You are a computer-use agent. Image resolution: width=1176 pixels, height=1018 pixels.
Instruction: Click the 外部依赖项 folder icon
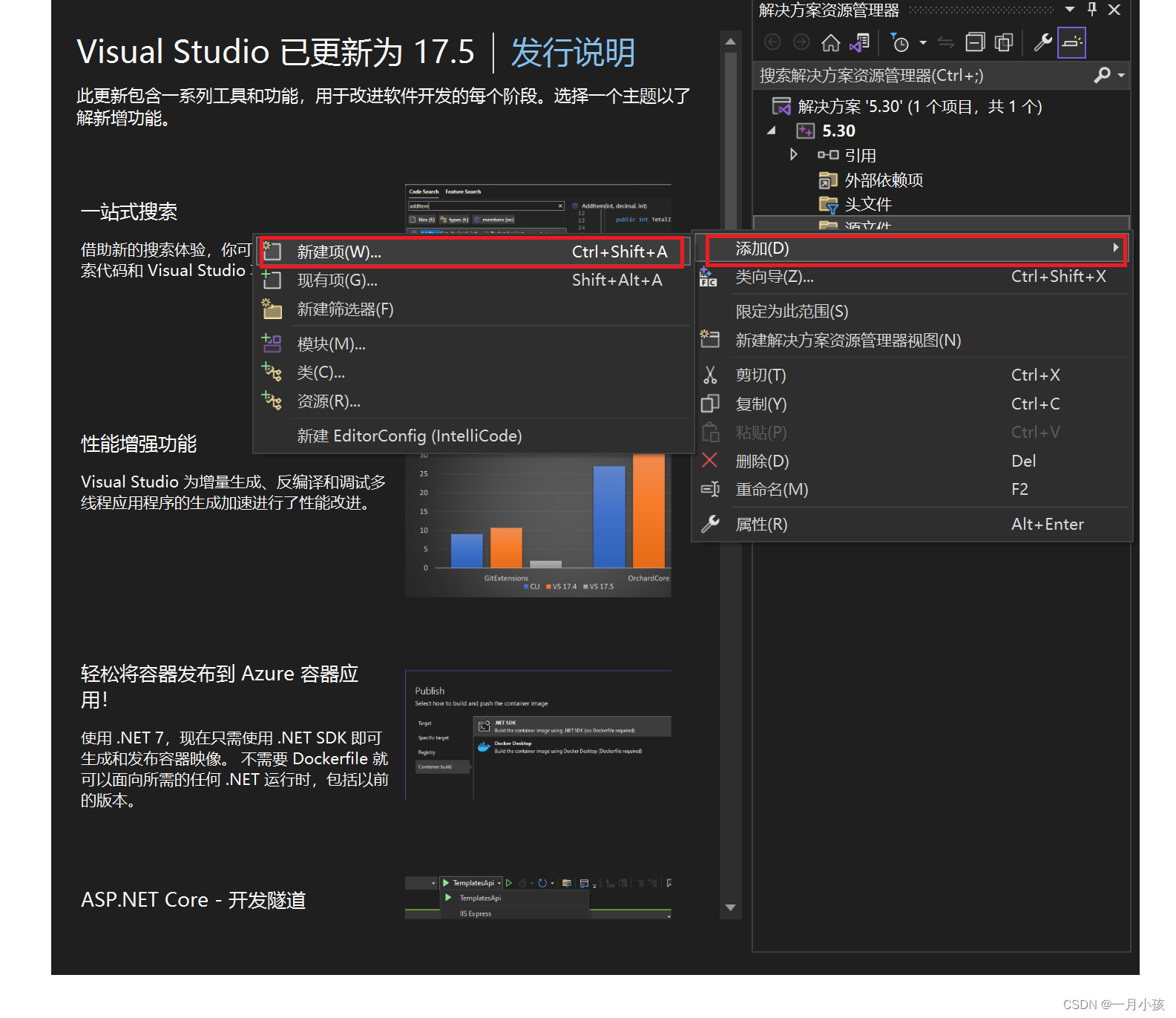coord(828,180)
